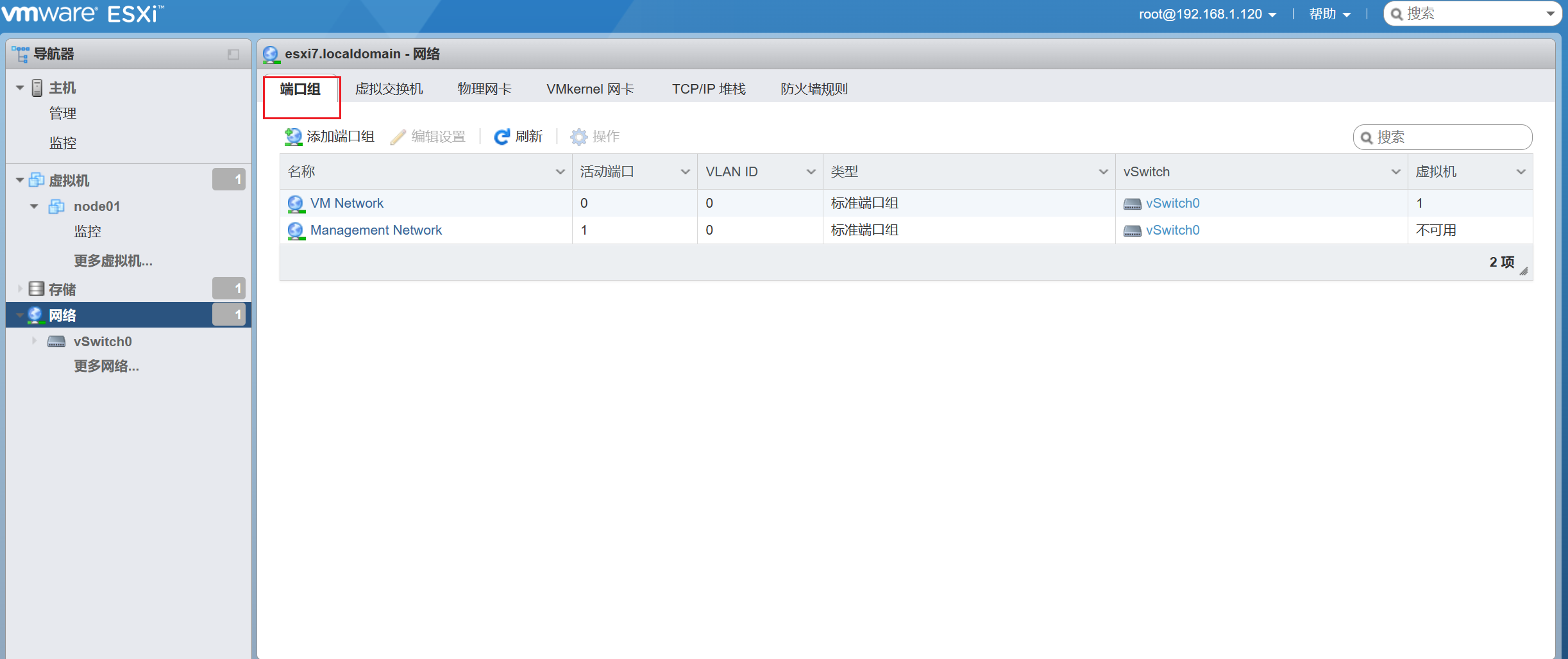This screenshot has height=659, width=1568.
Task: Open vSwitch0 link in VM Network row
Action: pos(1173,203)
